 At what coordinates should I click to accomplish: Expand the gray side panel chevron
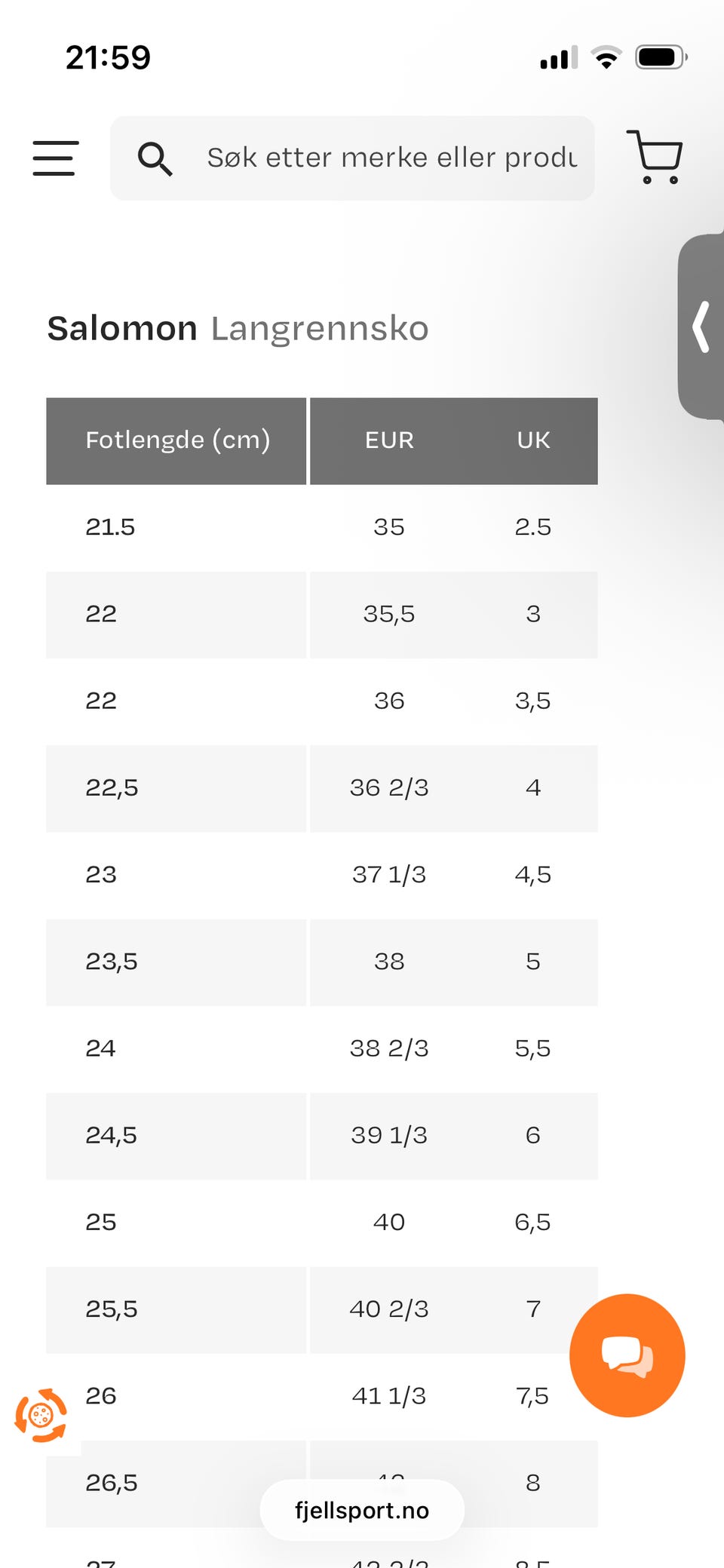tap(701, 327)
